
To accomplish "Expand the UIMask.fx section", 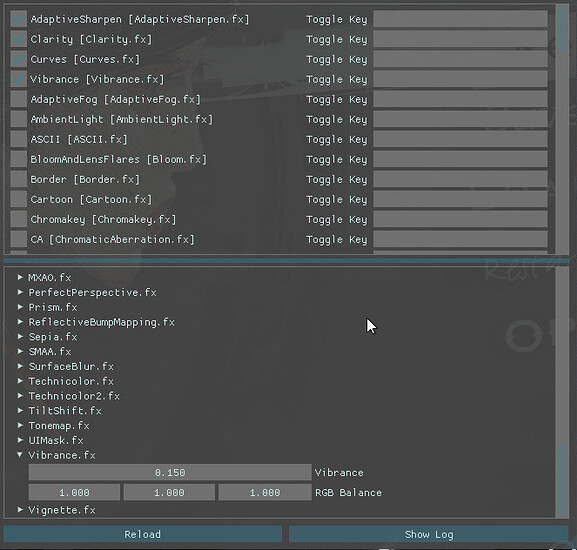I will pyautogui.click(x=20, y=440).
